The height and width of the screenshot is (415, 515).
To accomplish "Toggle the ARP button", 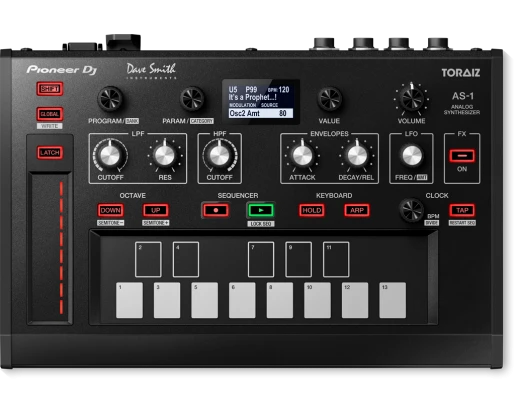I will 357,210.
